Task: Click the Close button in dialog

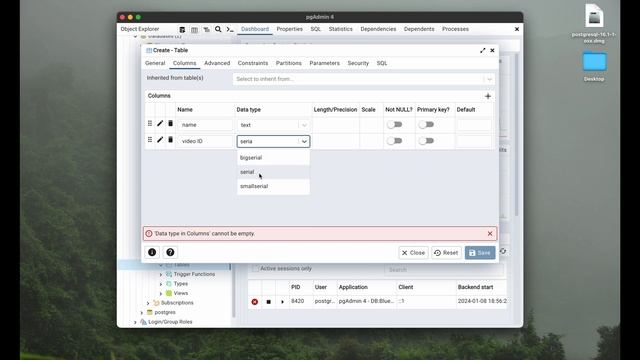Action: [413, 253]
